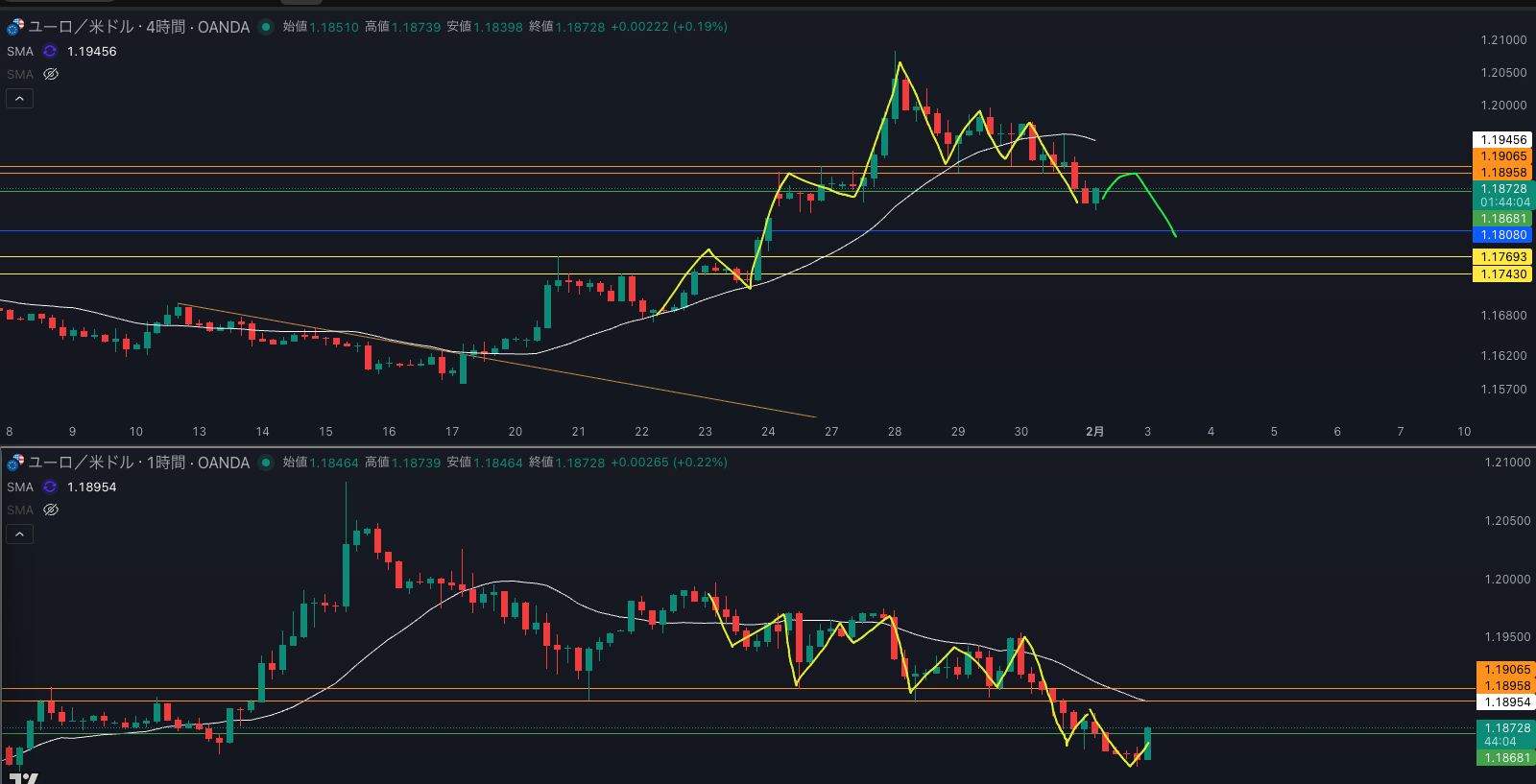The width and height of the screenshot is (1536, 784).
Task: Click the TradingView logo in bottom-left corner
Action: coord(23,778)
